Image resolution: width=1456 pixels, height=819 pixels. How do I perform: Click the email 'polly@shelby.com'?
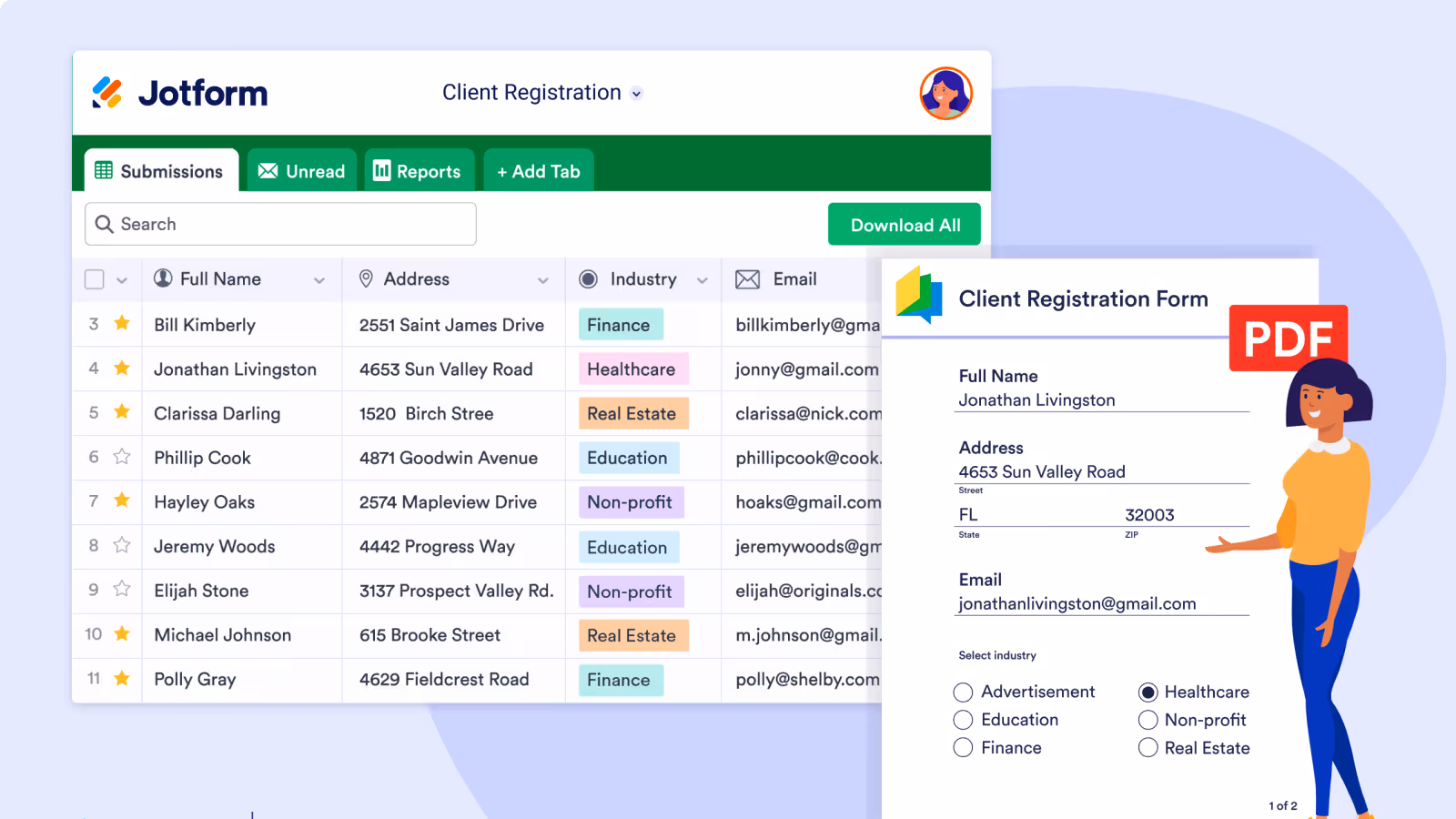[807, 680]
